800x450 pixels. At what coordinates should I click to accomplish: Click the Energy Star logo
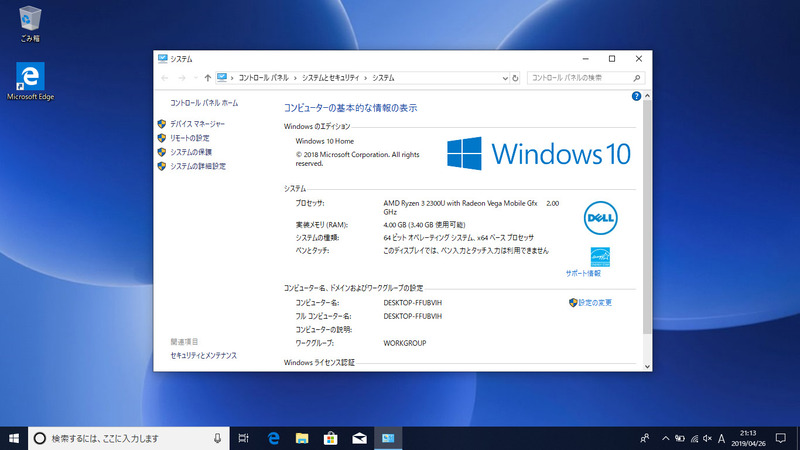point(600,257)
